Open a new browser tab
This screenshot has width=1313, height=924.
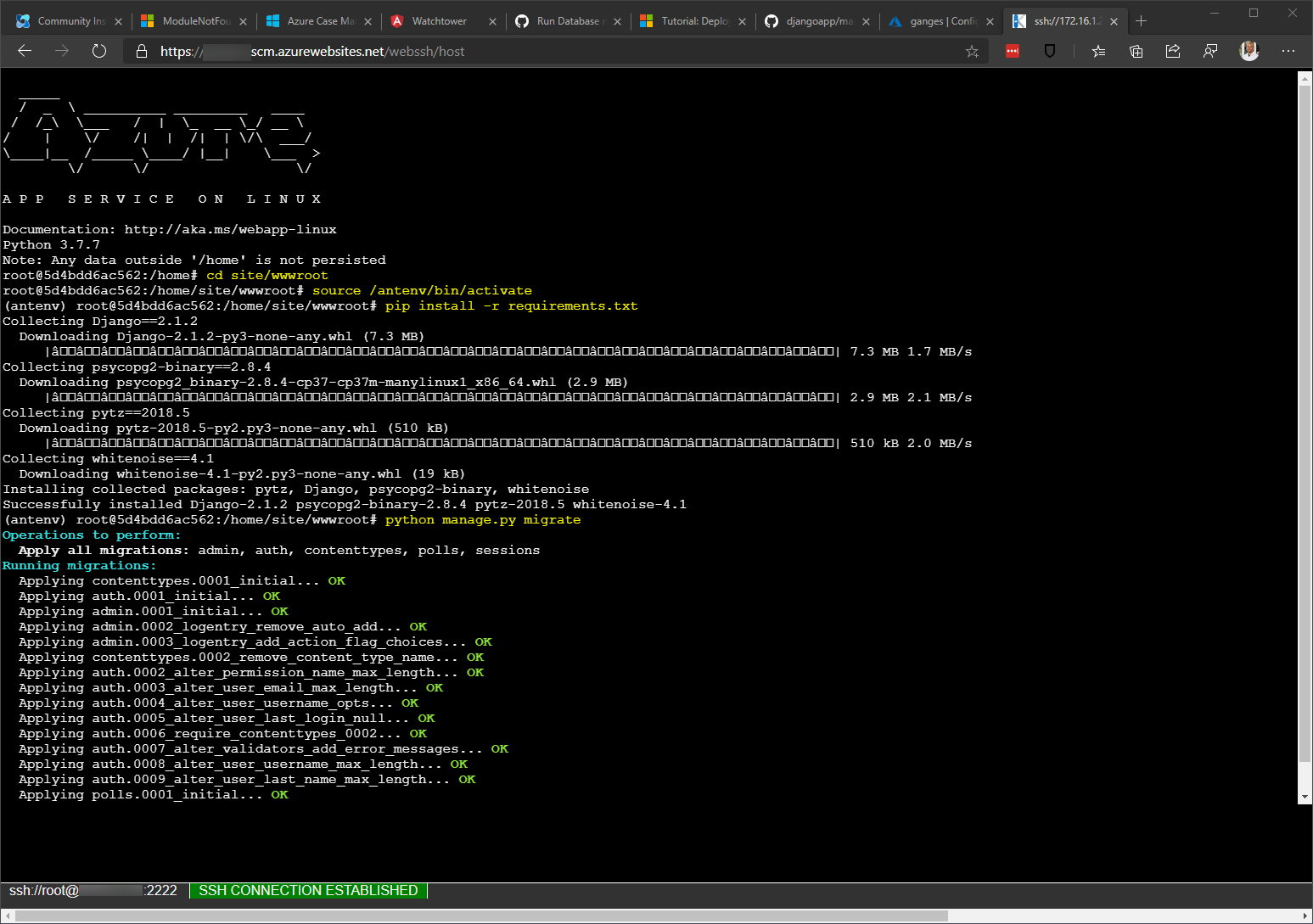pyautogui.click(x=1141, y=20)
